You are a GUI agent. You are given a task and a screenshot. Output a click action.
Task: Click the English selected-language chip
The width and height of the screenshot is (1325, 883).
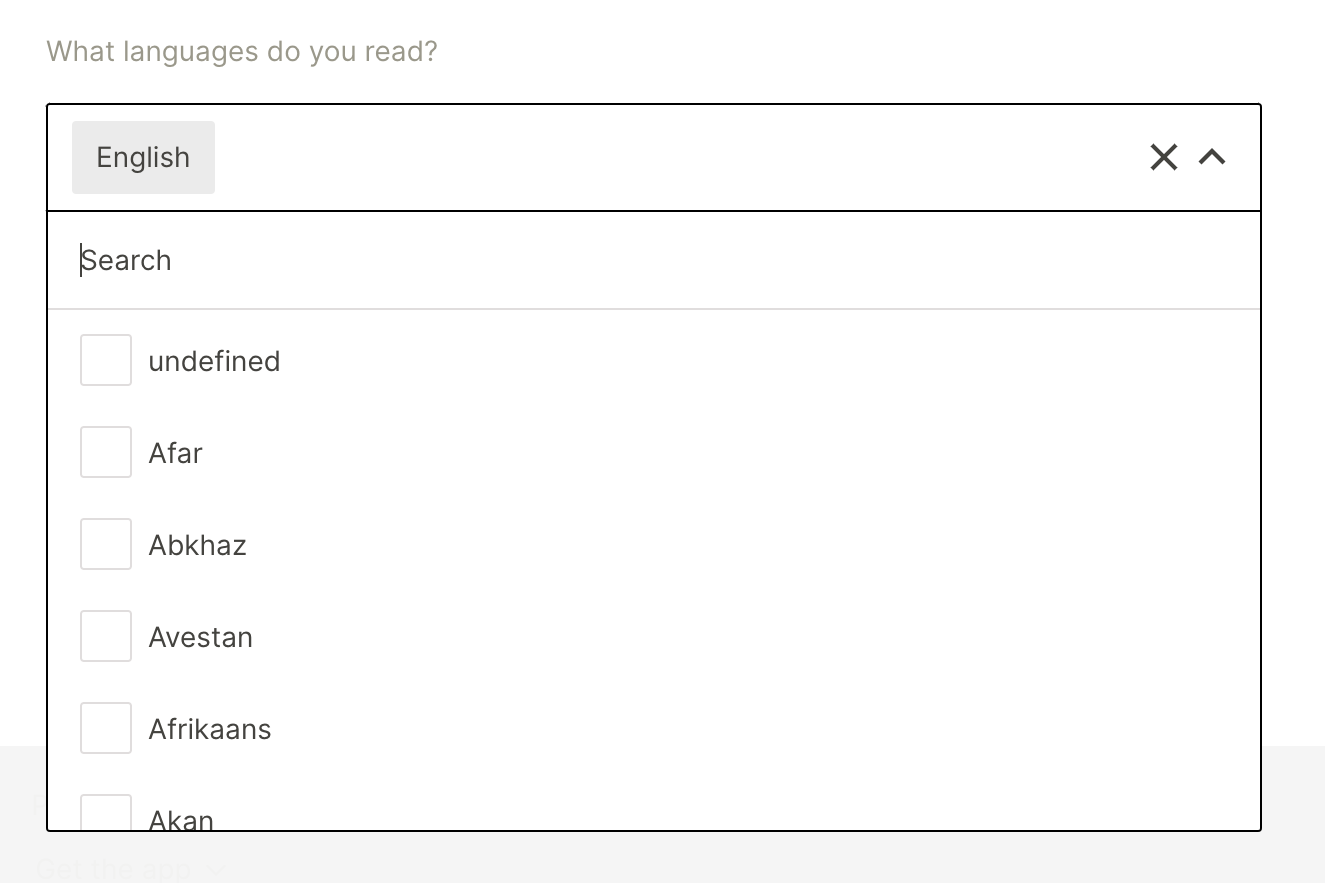(143, 158)
